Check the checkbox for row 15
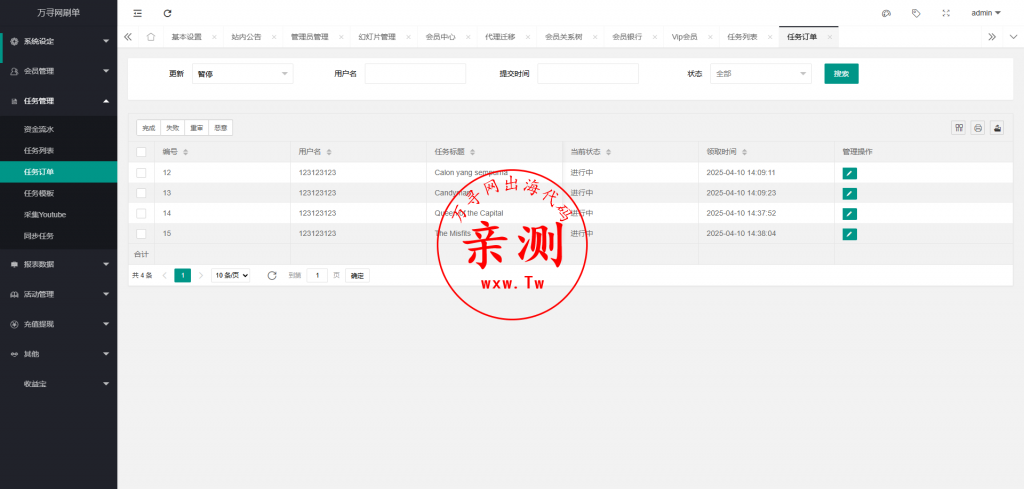The image size is (1024, 489). pos(141,233)
